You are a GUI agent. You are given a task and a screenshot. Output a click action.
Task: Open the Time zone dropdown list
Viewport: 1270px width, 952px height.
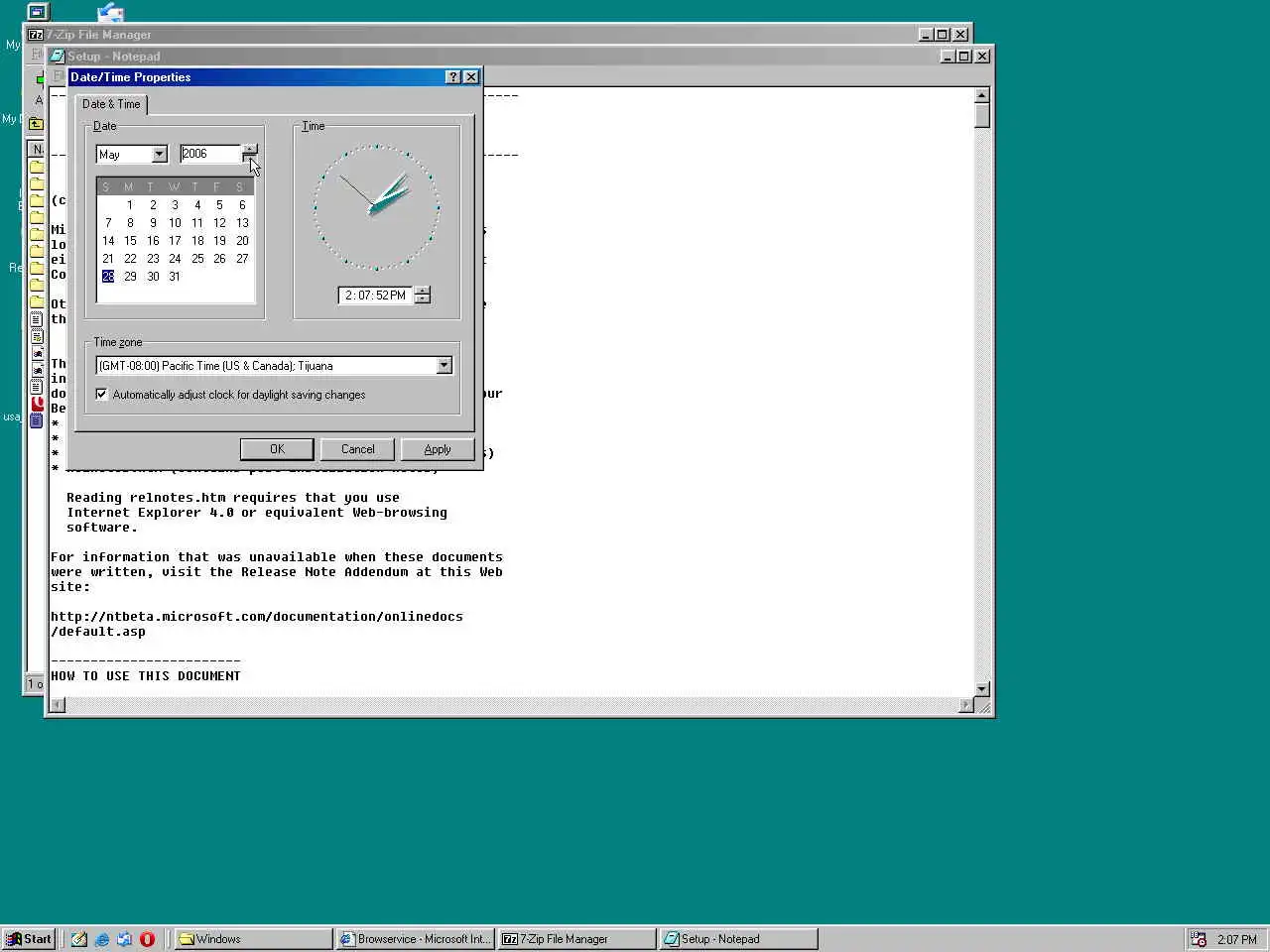(444, 366)
